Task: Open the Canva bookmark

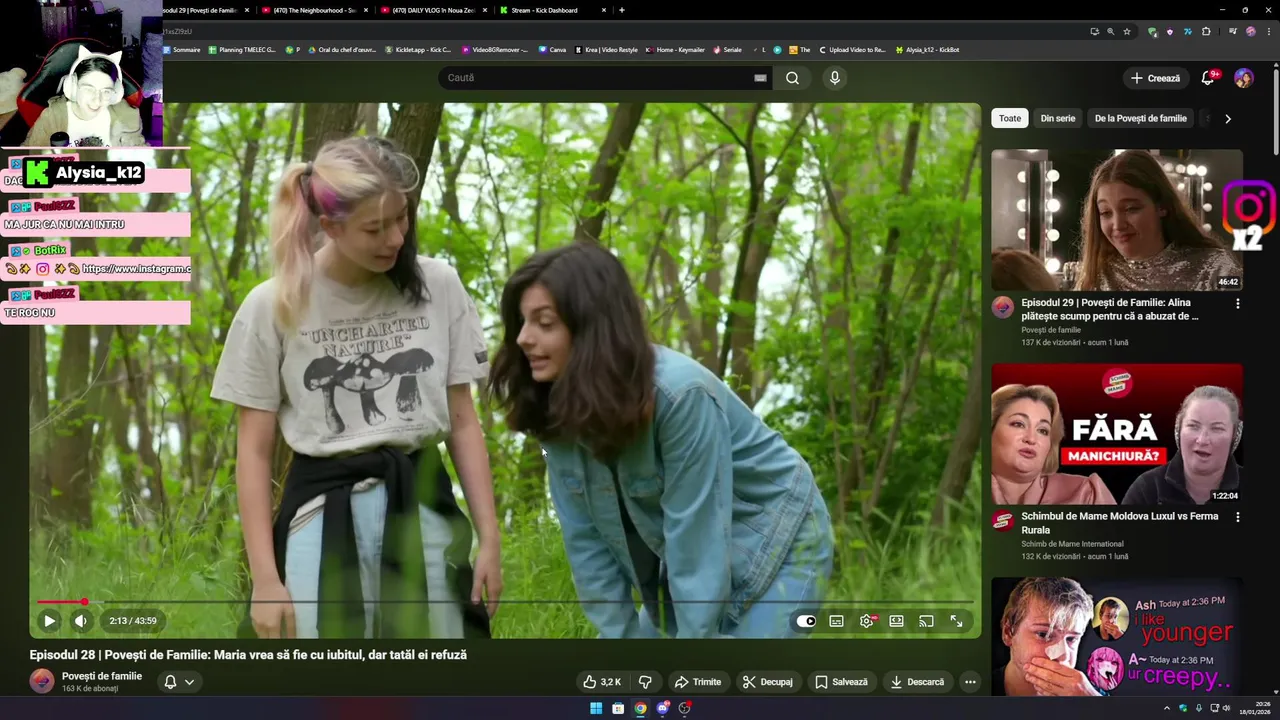Action: pos(552,50)
